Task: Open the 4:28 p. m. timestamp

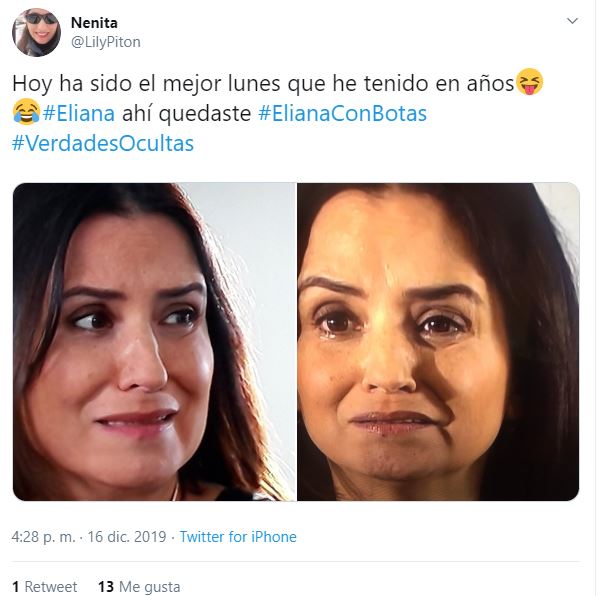Action: click(x=43, y=536)
